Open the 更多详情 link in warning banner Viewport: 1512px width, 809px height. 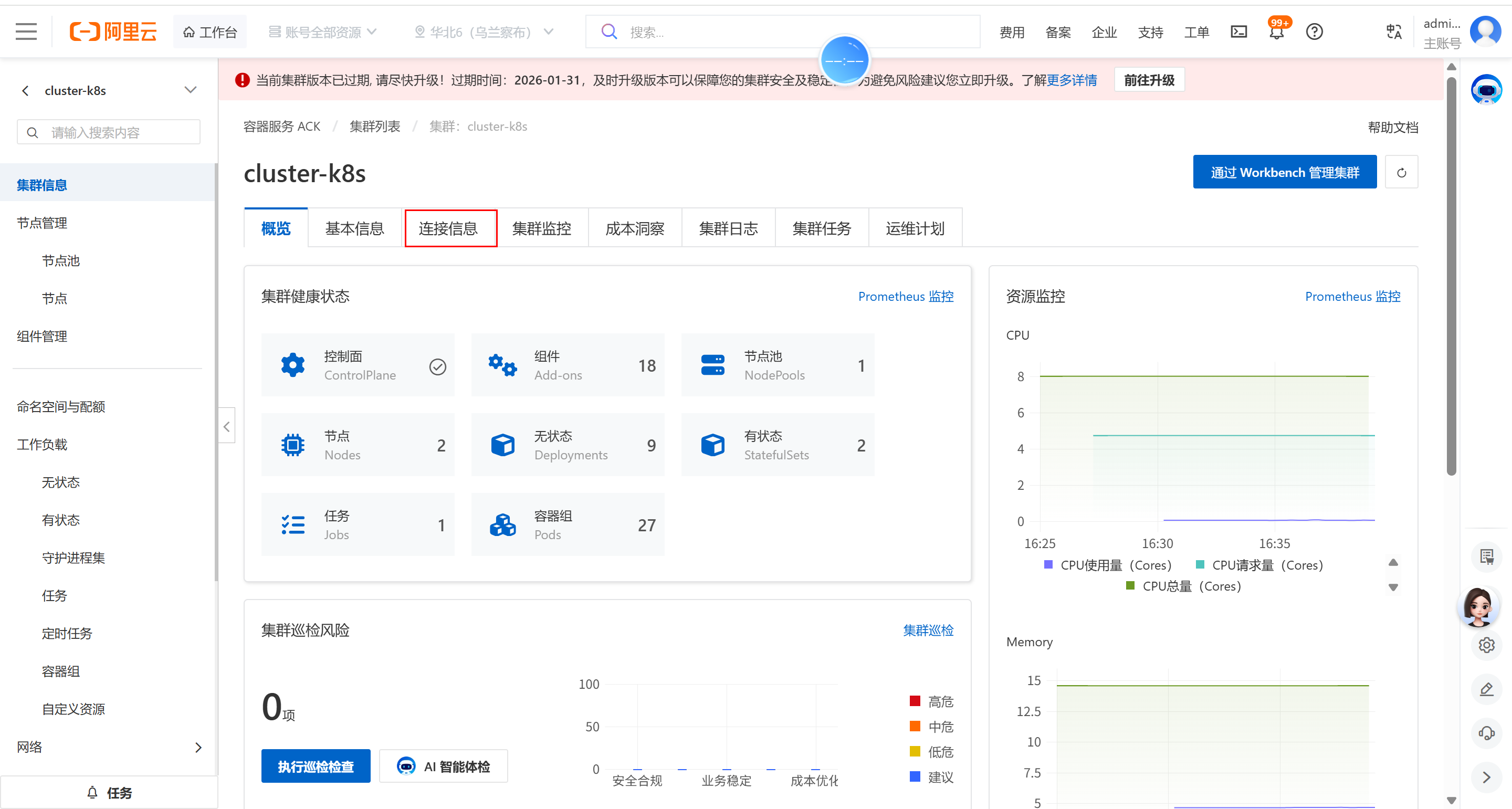(1072, 80)
